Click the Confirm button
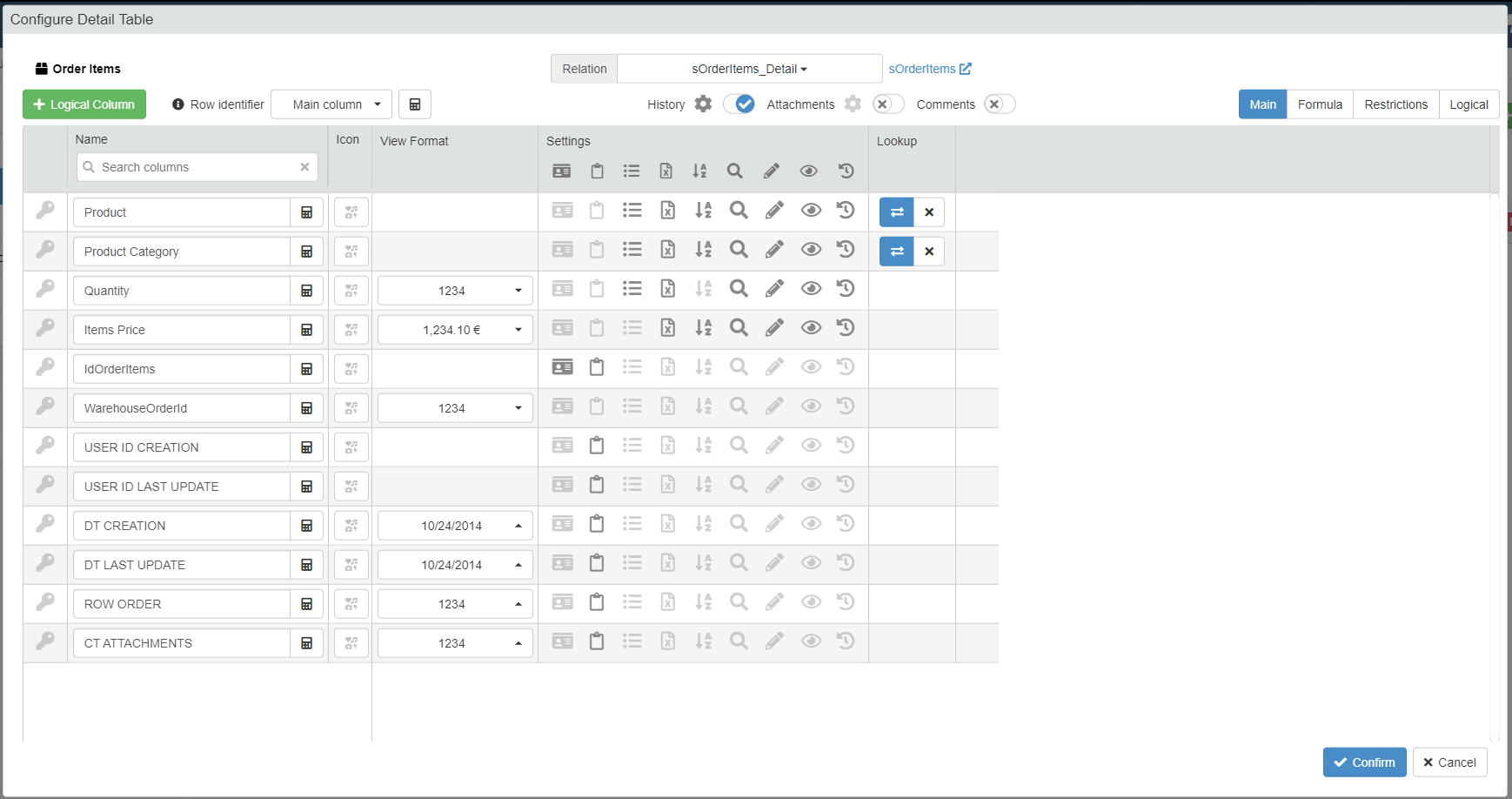The image size is (1512, 799). point(1364,762)
